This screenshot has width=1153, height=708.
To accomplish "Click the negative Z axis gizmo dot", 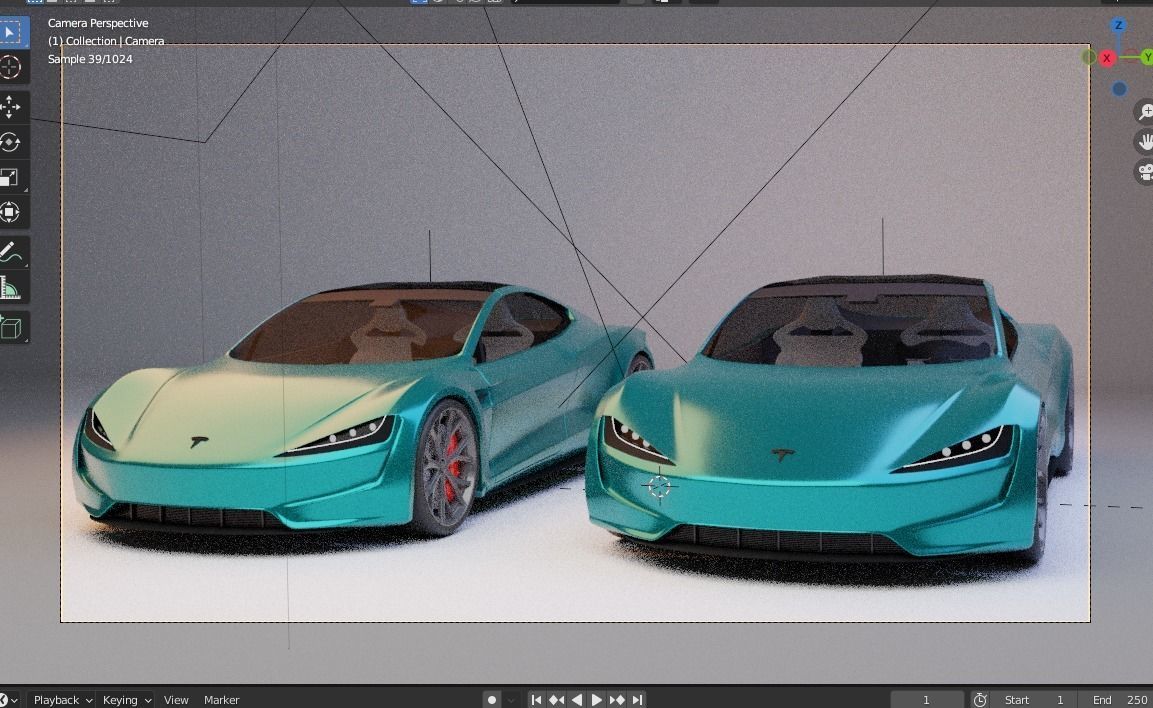I will click(x=1119, y=89).
